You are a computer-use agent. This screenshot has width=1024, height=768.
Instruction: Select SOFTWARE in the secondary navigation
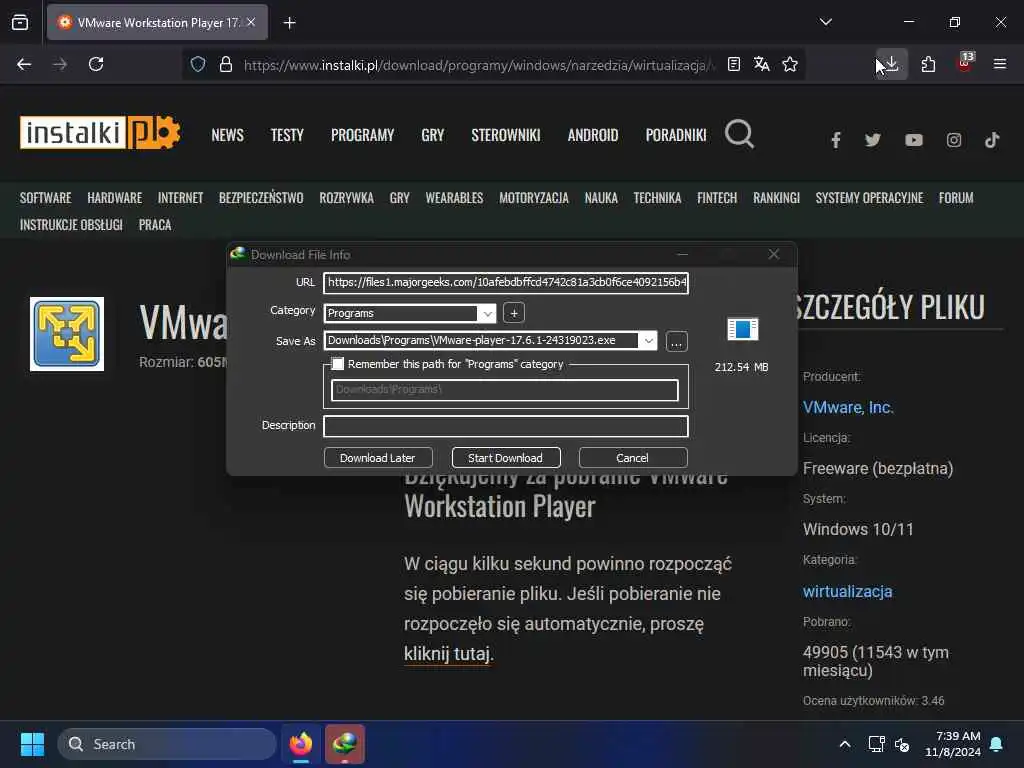click(45, 198)
